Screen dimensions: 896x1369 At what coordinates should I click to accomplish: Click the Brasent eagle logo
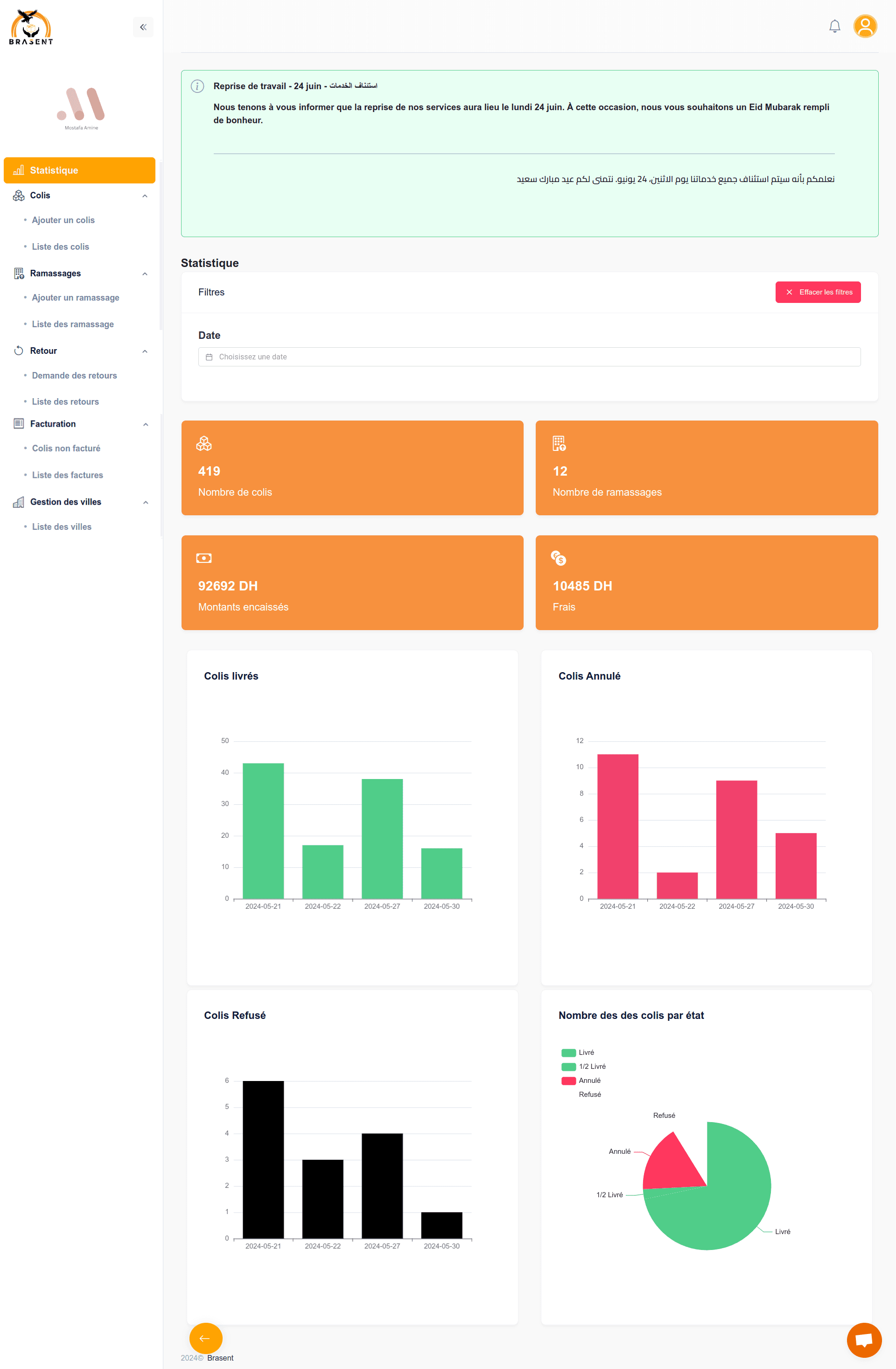tap(32, 27)
